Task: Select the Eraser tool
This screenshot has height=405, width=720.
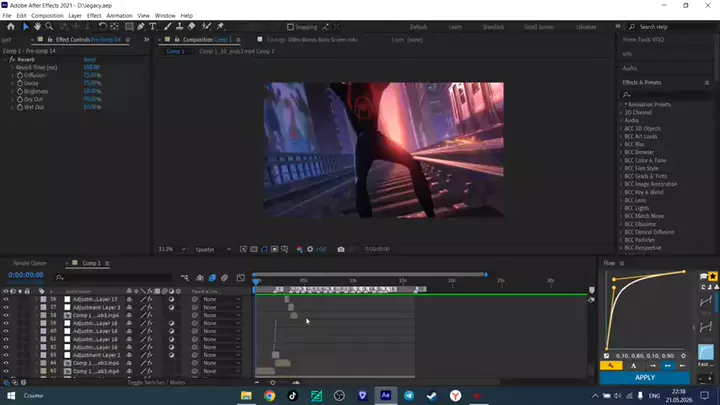Action: 191,27
